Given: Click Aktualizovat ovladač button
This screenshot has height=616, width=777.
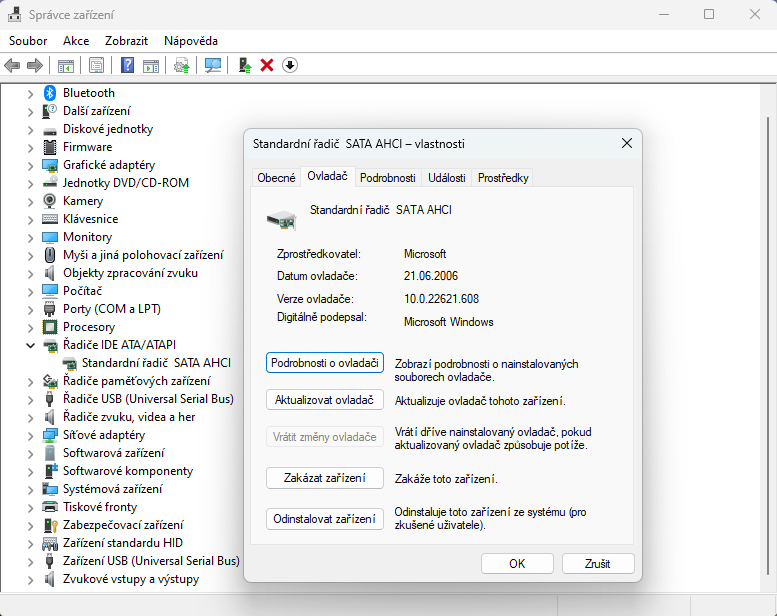Looking at the screenshot, I should point(325,400).
